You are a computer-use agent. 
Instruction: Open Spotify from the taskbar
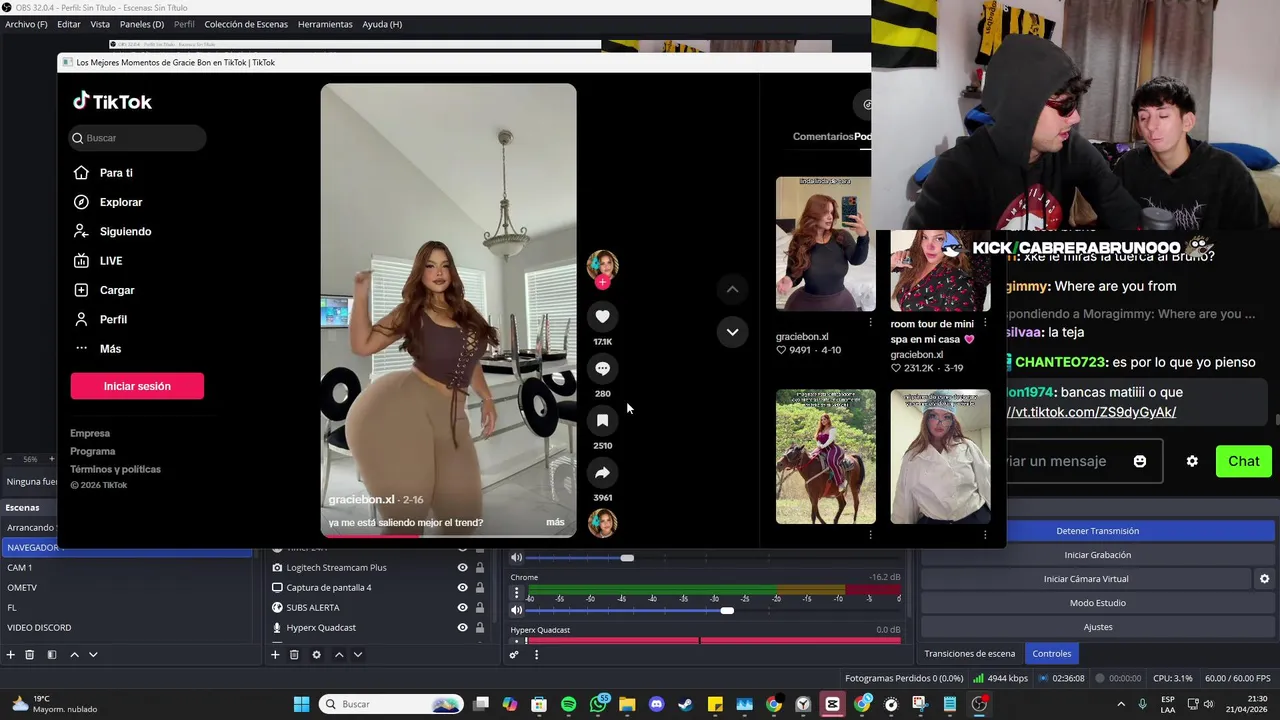(x=568, y=704)
